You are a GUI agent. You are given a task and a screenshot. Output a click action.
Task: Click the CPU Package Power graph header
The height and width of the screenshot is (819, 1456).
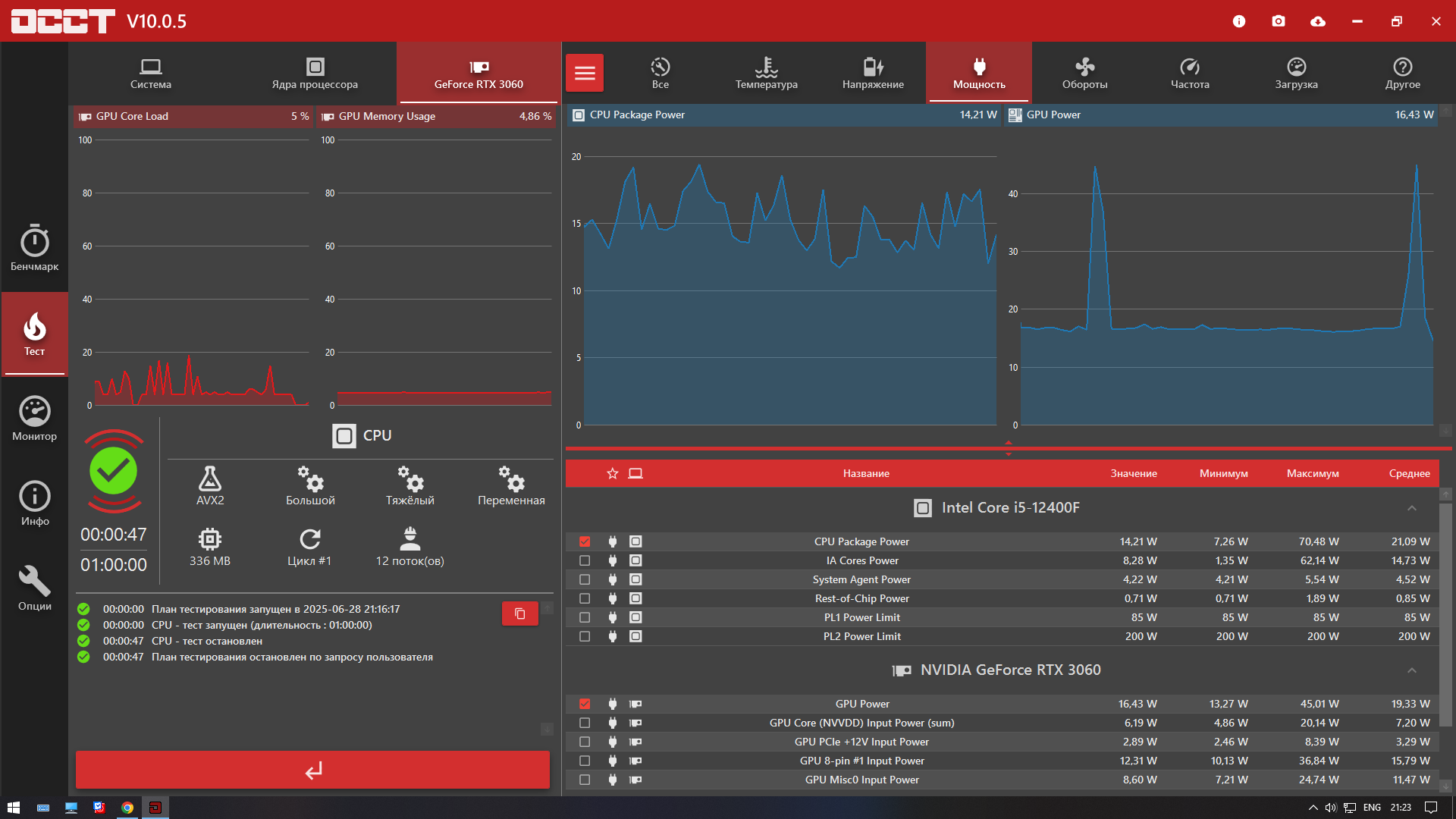coord(784,115)
